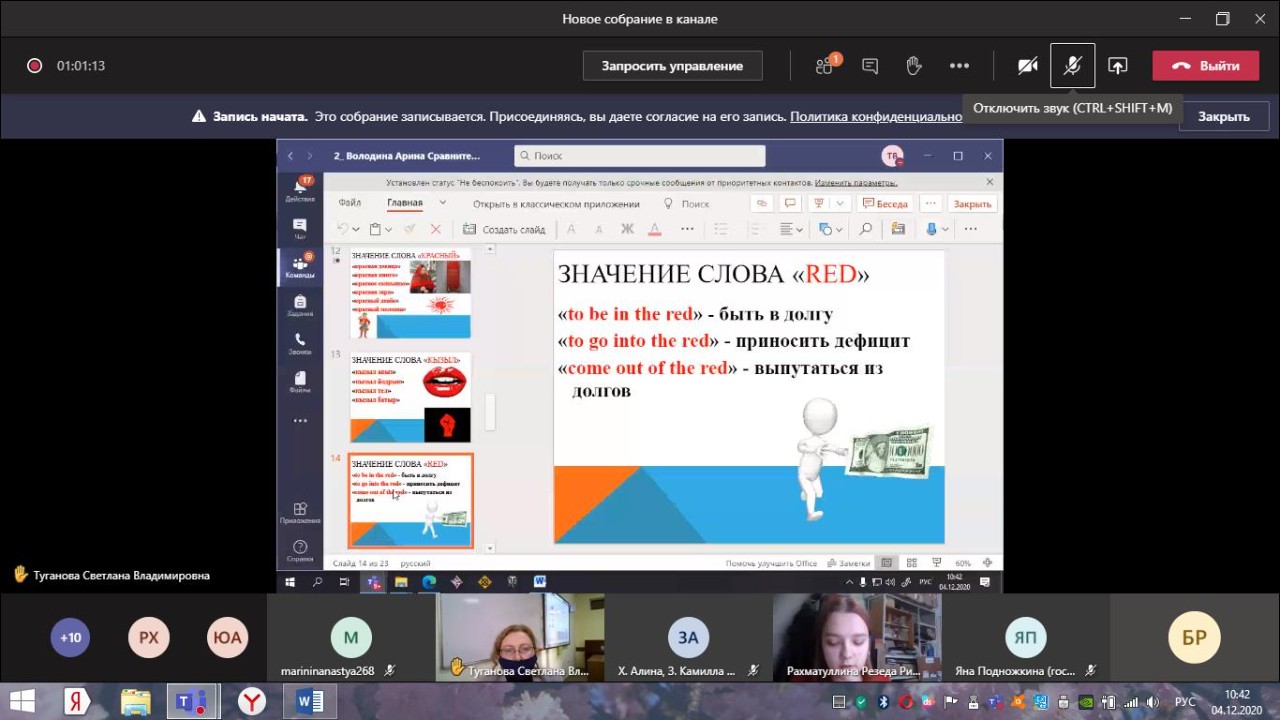Click the Запросить управление button
This screenshot has height=720, width=1280.
pyautogui.click(x=672, y=66)
